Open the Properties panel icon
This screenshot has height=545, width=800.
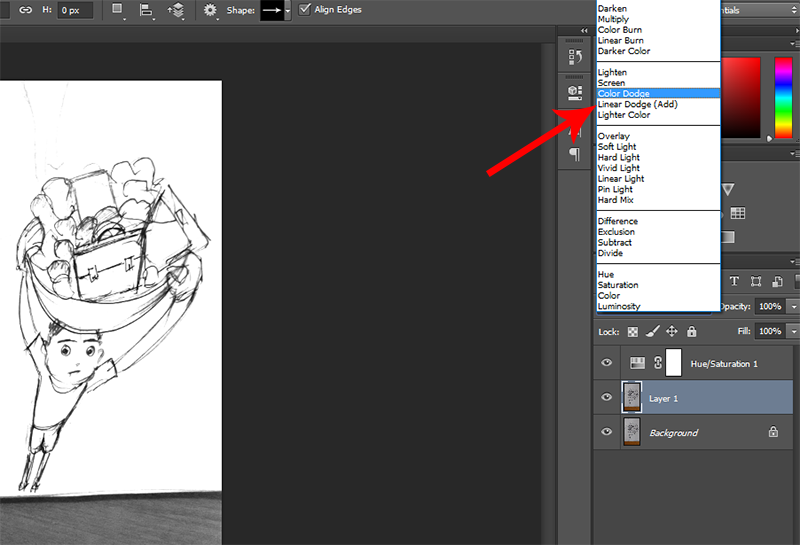[x=575, y=92]
